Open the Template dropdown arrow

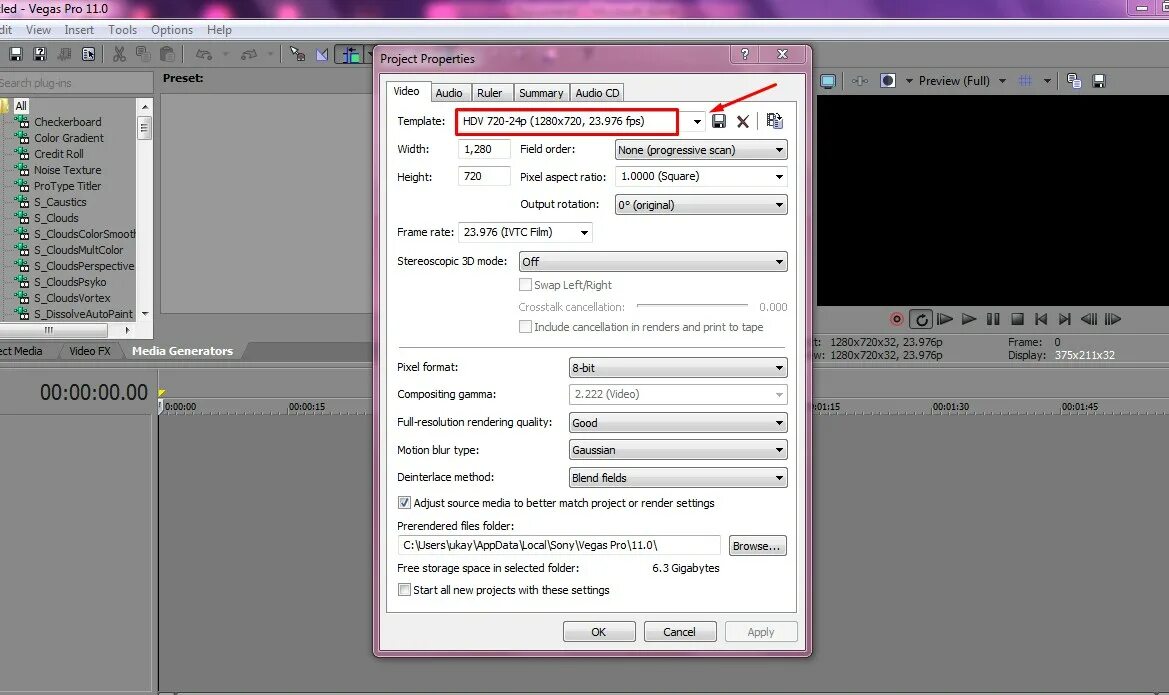pyautogui.click(x=697, y=122)
